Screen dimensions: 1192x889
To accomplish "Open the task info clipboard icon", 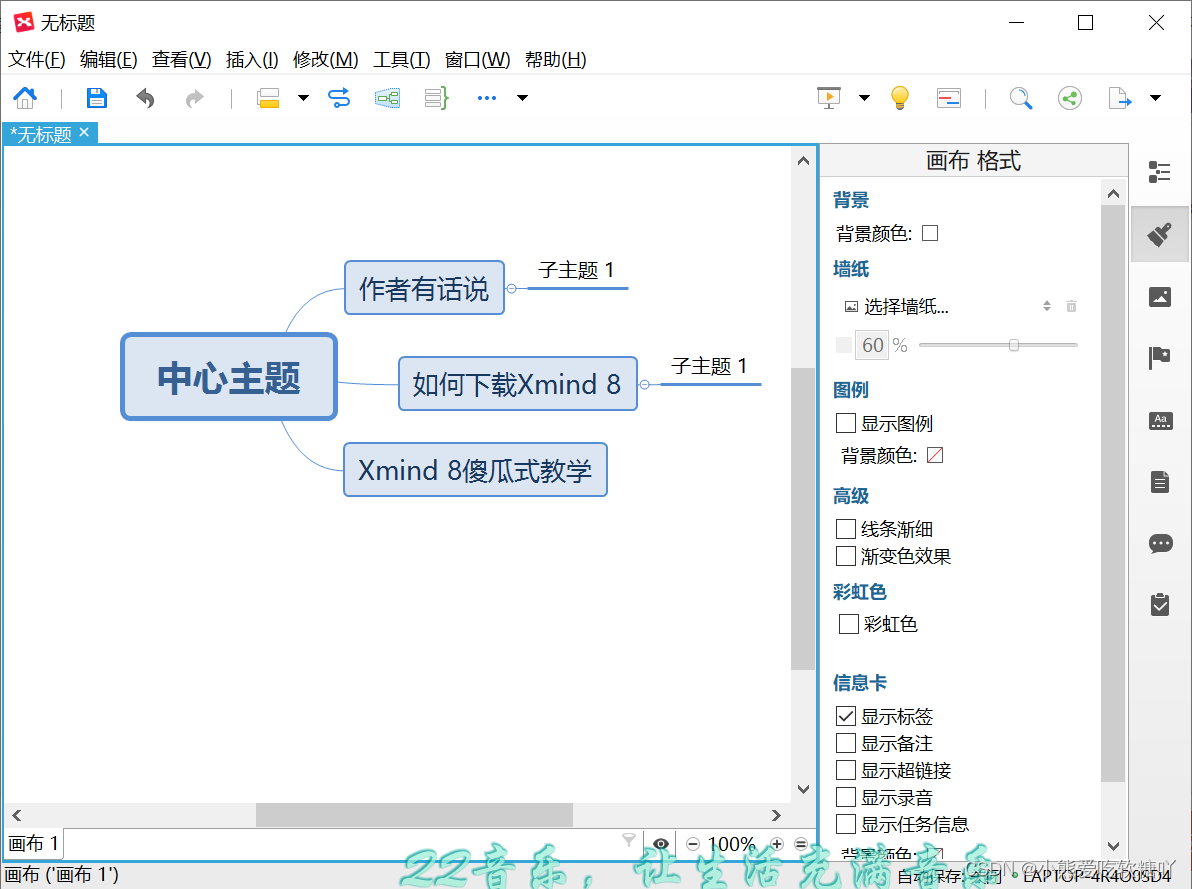I will pos(1160,605).
